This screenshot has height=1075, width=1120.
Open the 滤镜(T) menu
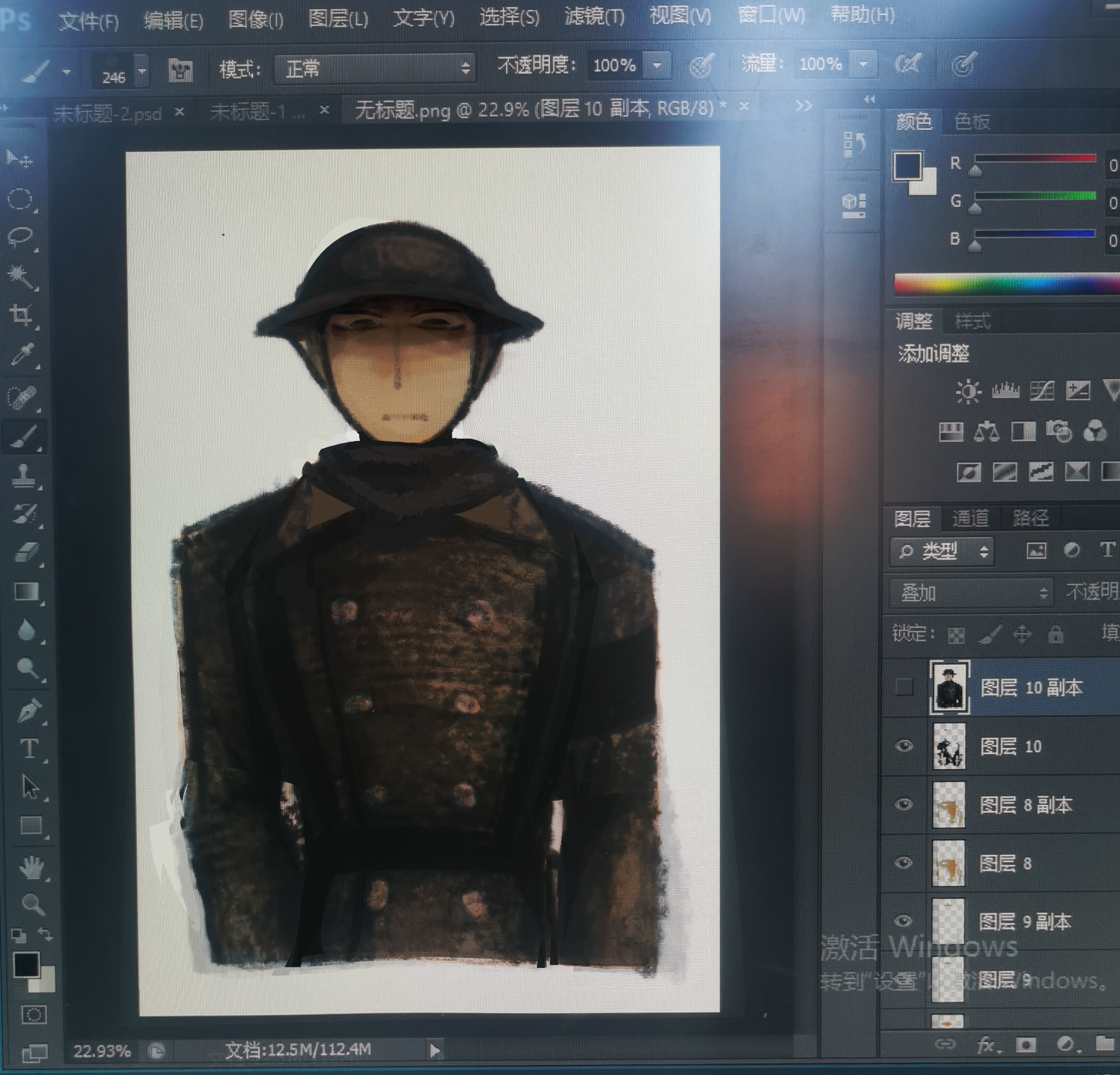coord(594,16)
